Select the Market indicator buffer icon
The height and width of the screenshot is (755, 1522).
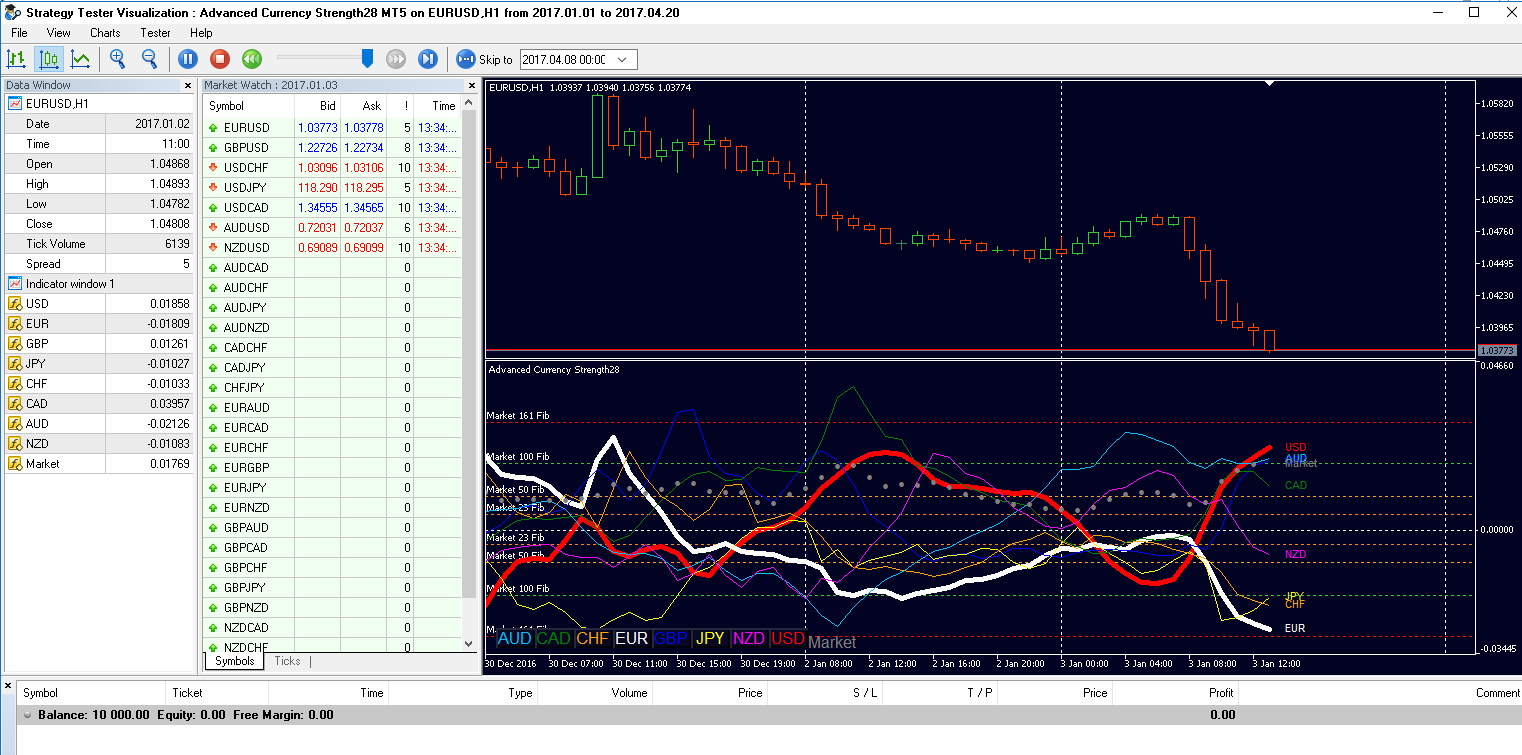(15, 464)
